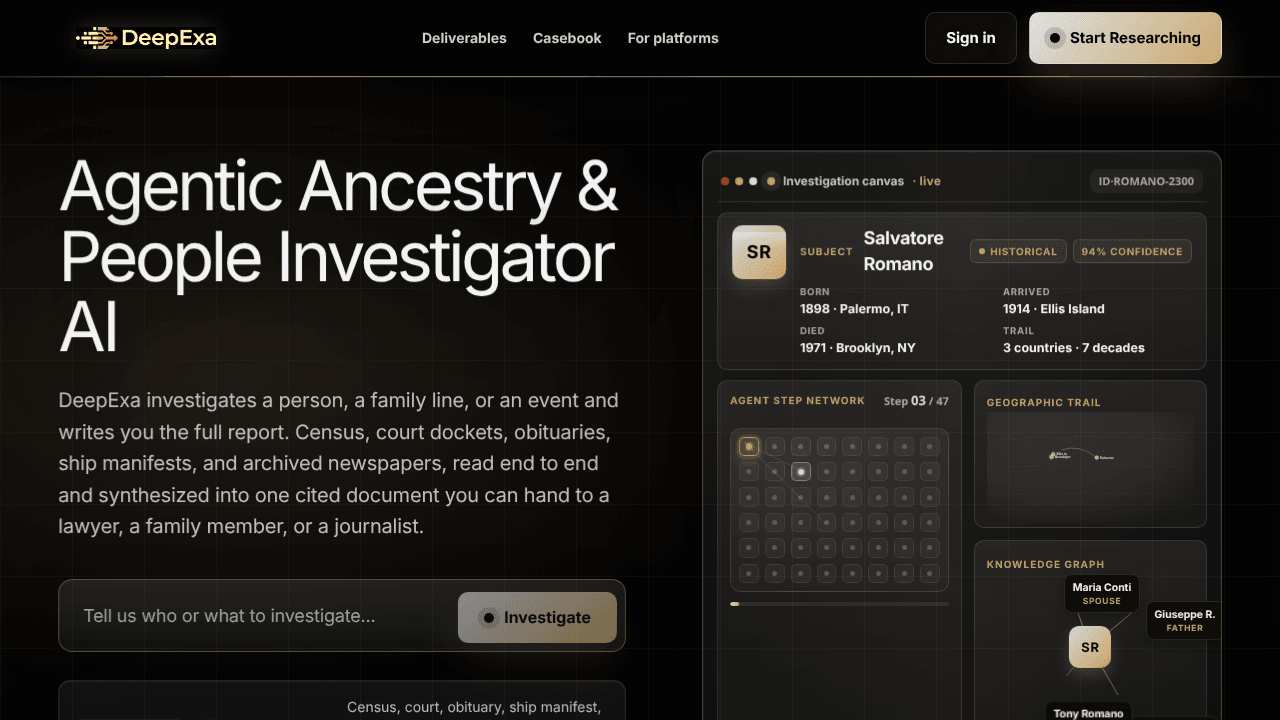Open the Tony Romano node
The image size is (1280, 720).
coord(1088,712)
